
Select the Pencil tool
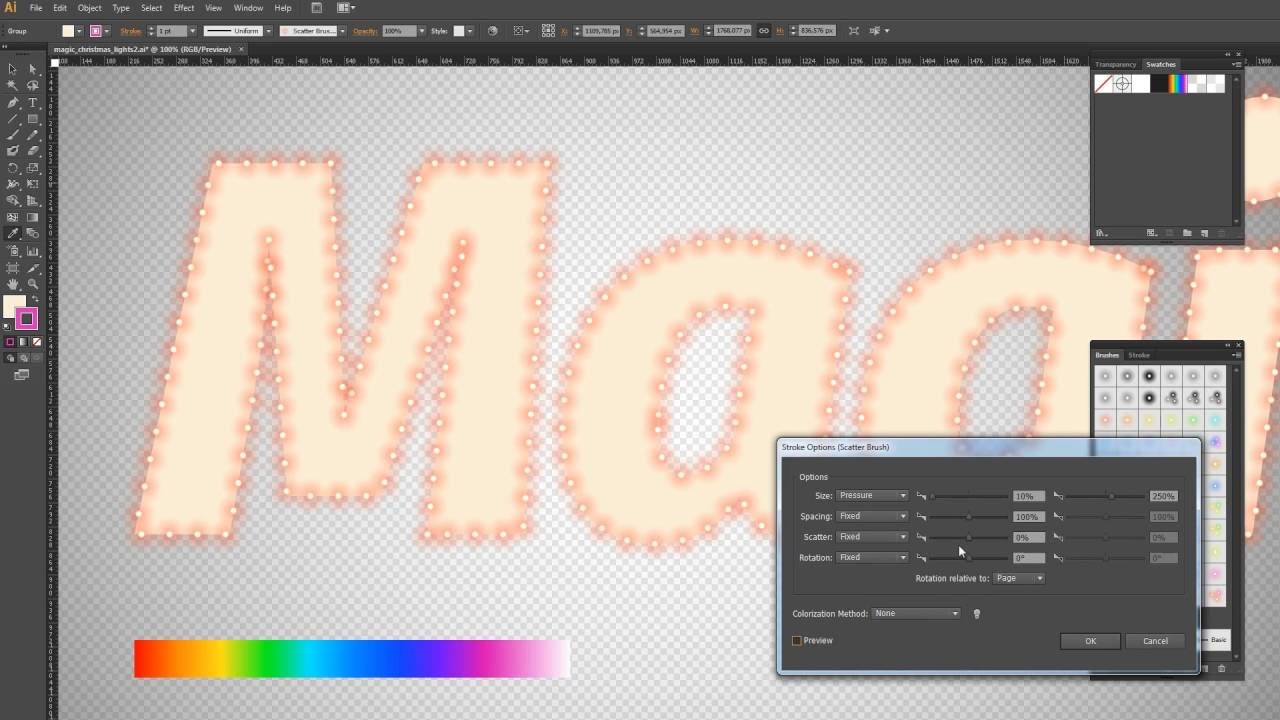32,134
